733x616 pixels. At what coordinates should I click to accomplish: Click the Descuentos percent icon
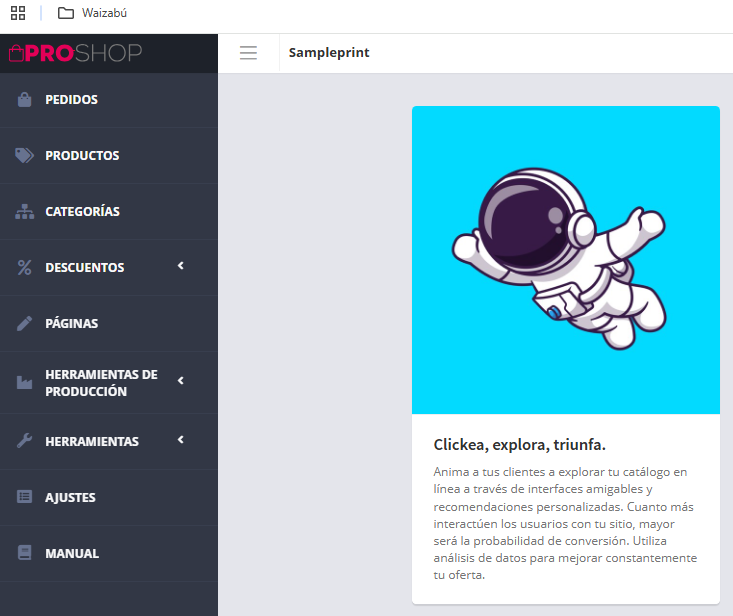pyautogui.click(x=25, y=268)
